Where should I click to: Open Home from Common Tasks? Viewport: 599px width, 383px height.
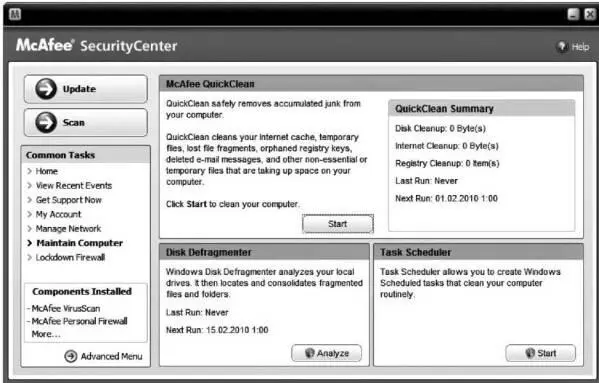[x=47, y=171]
